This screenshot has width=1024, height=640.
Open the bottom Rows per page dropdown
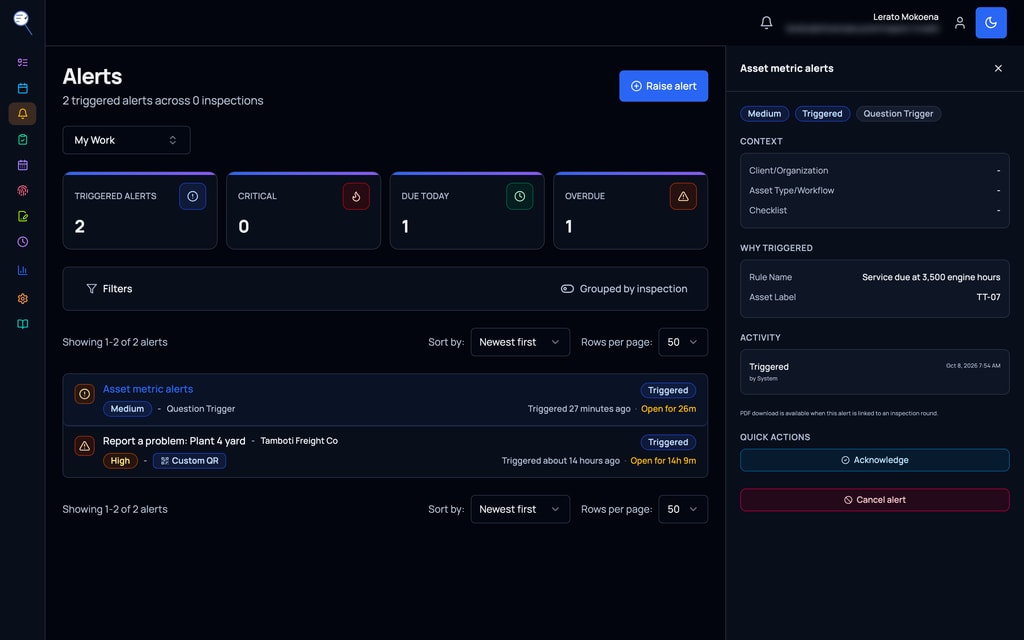tap(682, 509)
